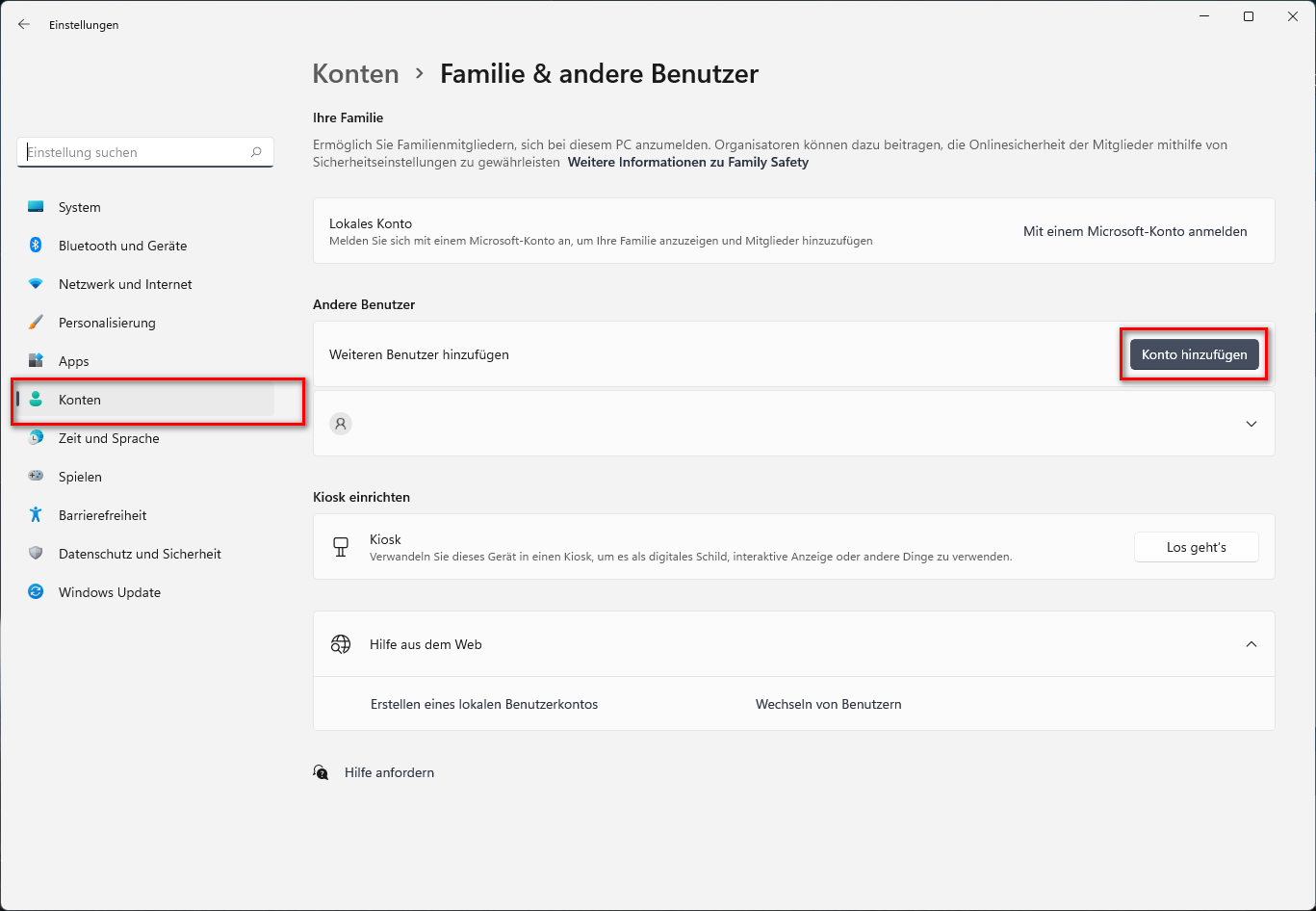
Task: Click the Apps icon in sidebar
Action: pos(36,361)
